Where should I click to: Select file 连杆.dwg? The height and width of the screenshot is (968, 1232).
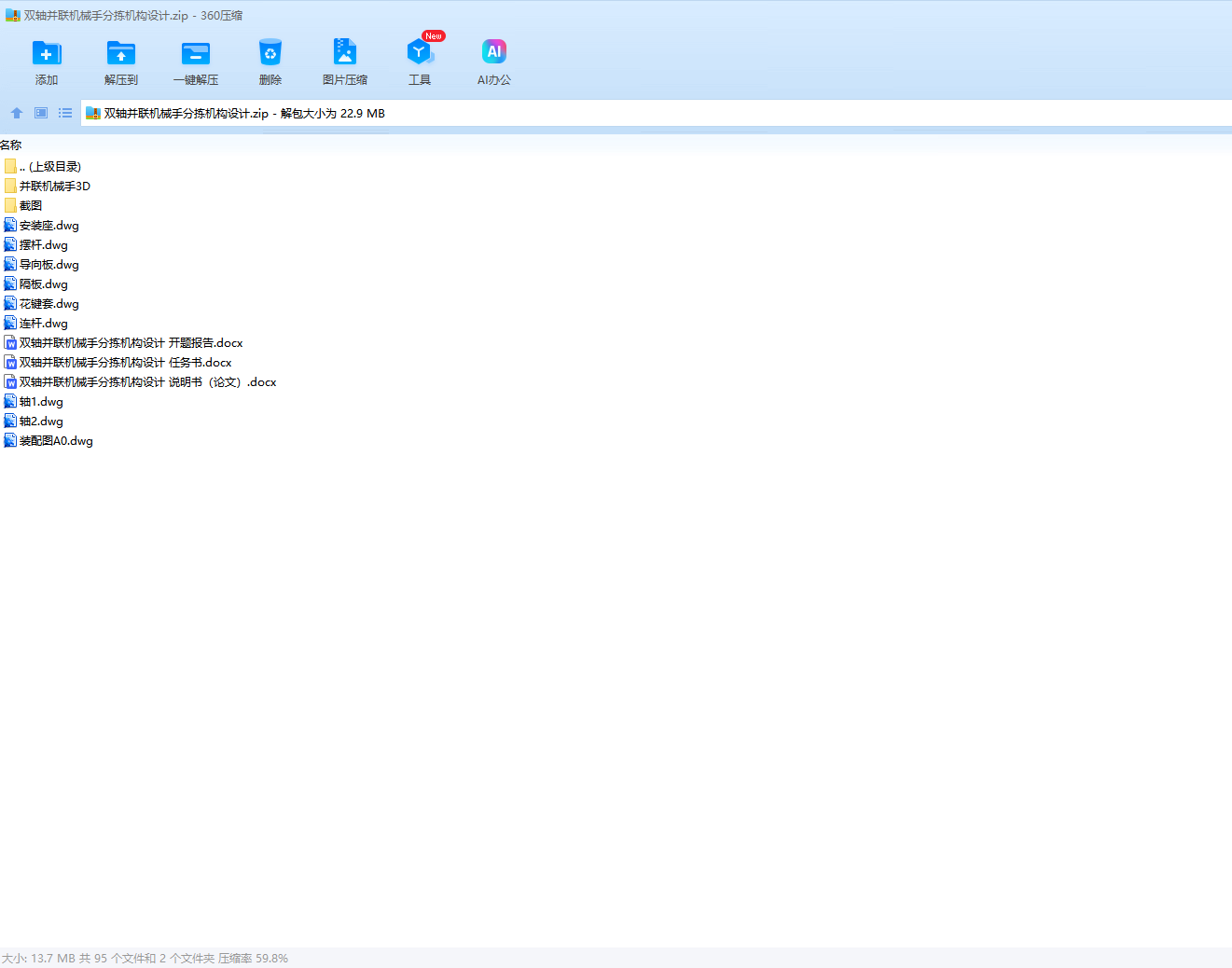point(36,323)
